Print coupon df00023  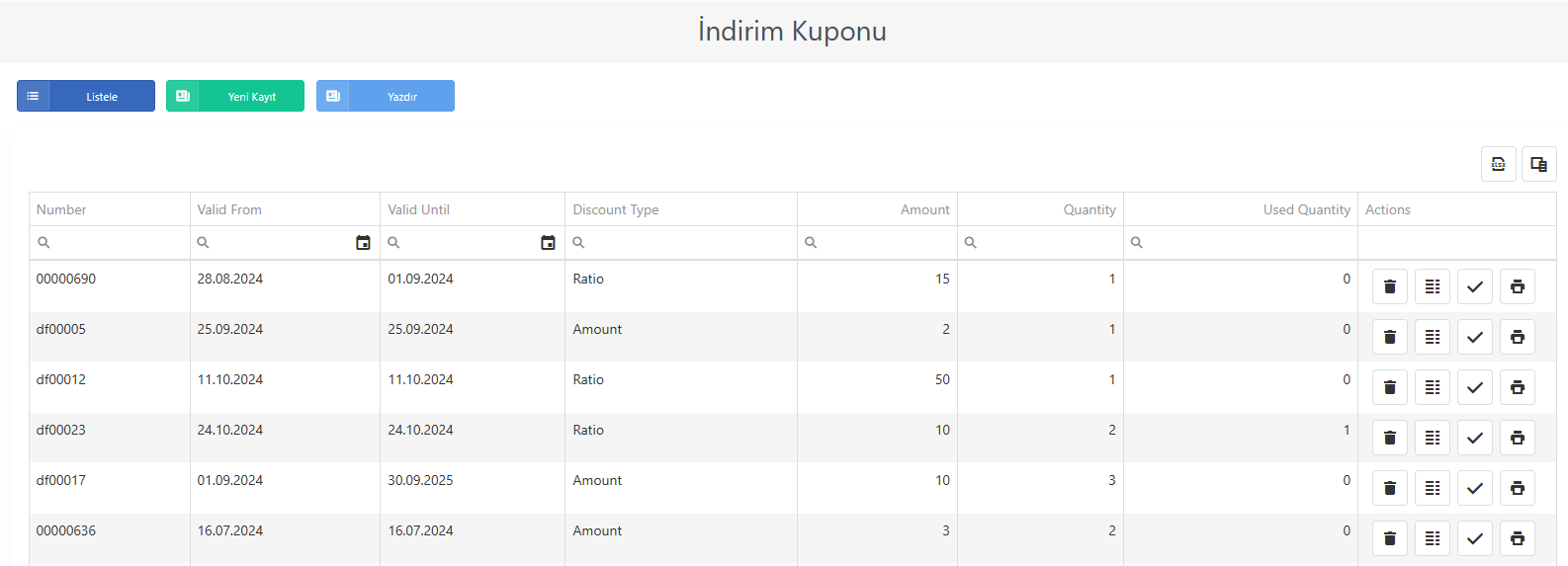(x=1518, y=438)
